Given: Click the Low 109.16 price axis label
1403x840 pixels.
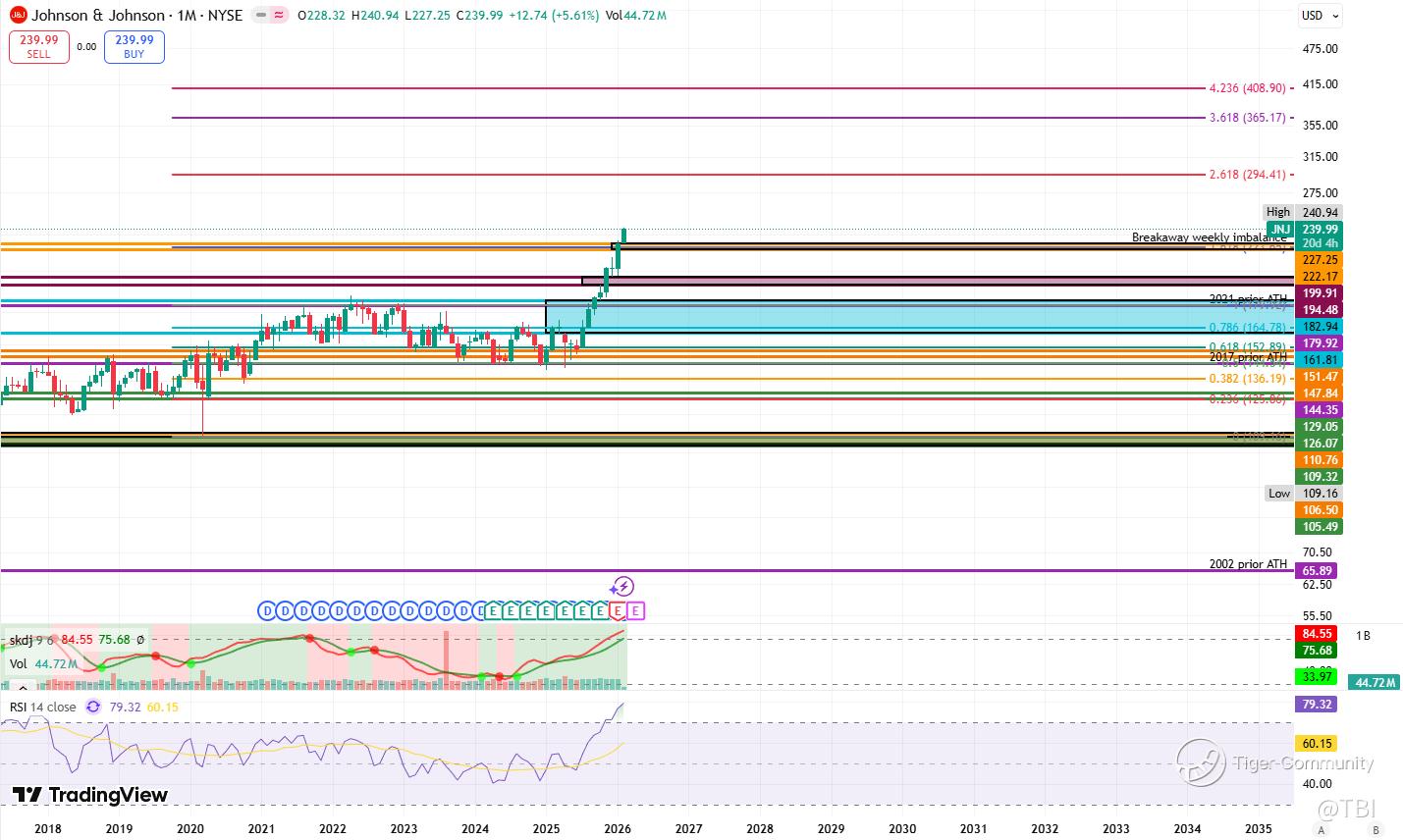Looking at the screenshot, I should (1302, 494).
